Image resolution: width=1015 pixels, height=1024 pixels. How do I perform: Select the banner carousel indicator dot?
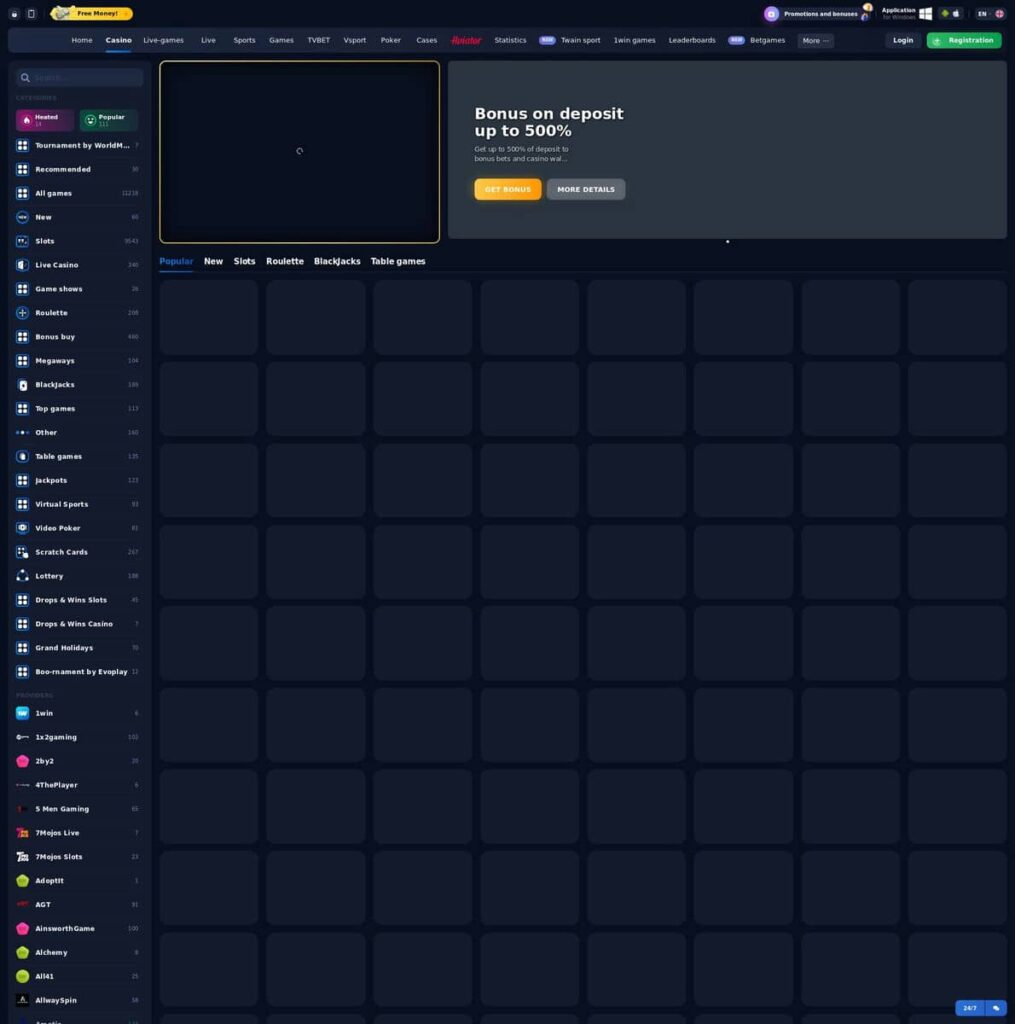[x=728, y=242]
